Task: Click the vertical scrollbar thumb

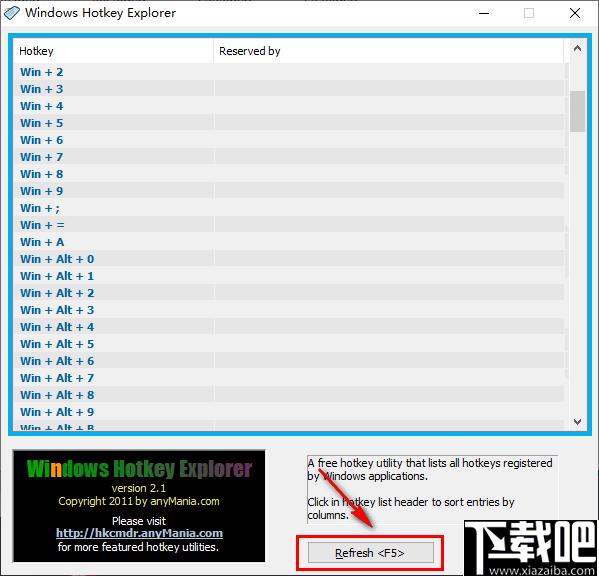Action: pyautogui.click(x=577, y=111)
